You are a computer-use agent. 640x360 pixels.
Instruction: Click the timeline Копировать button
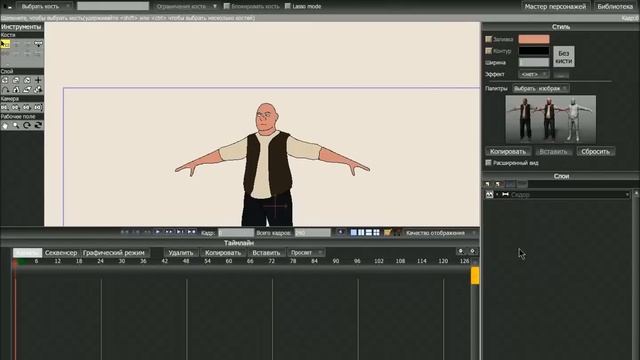point(223,253)
